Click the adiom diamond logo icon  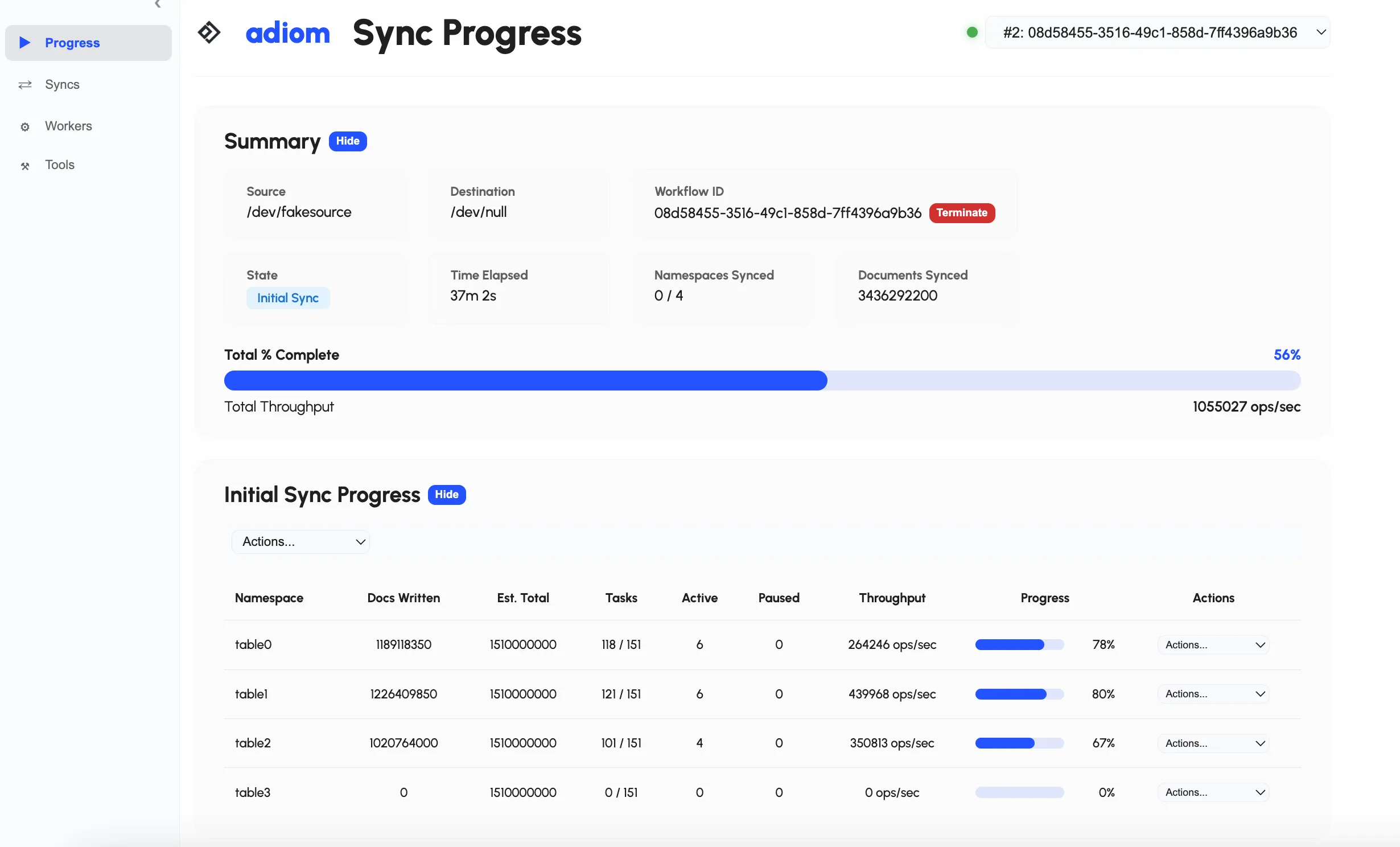[209, 32]
